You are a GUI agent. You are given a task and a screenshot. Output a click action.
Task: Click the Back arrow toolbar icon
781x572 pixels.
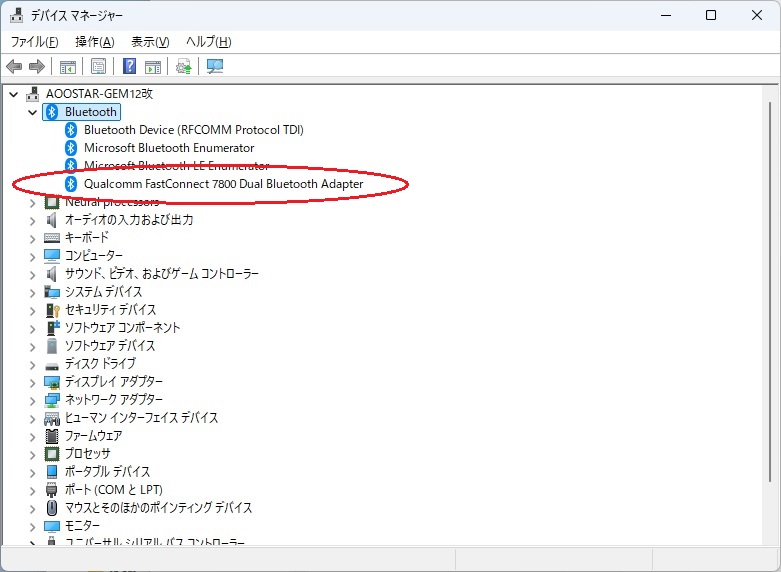[x=14, y=67]
